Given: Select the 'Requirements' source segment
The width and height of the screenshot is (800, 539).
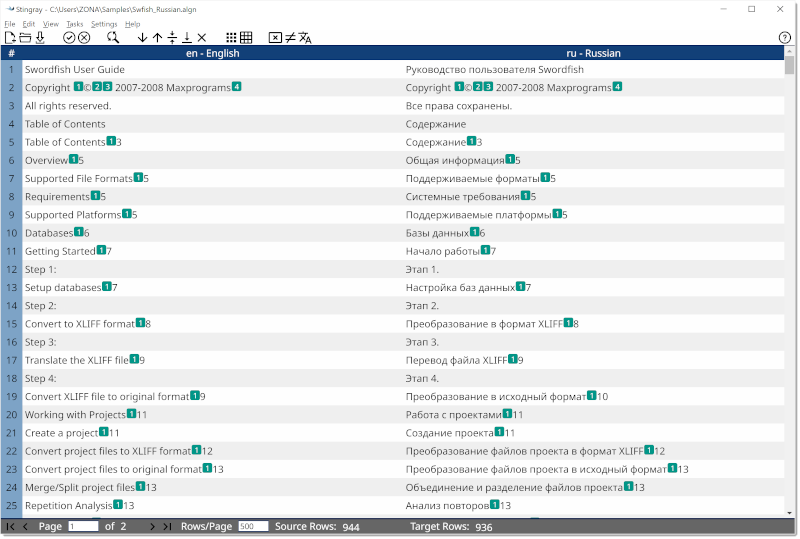Looking at the screenshot, I should (x=212, y=197).
